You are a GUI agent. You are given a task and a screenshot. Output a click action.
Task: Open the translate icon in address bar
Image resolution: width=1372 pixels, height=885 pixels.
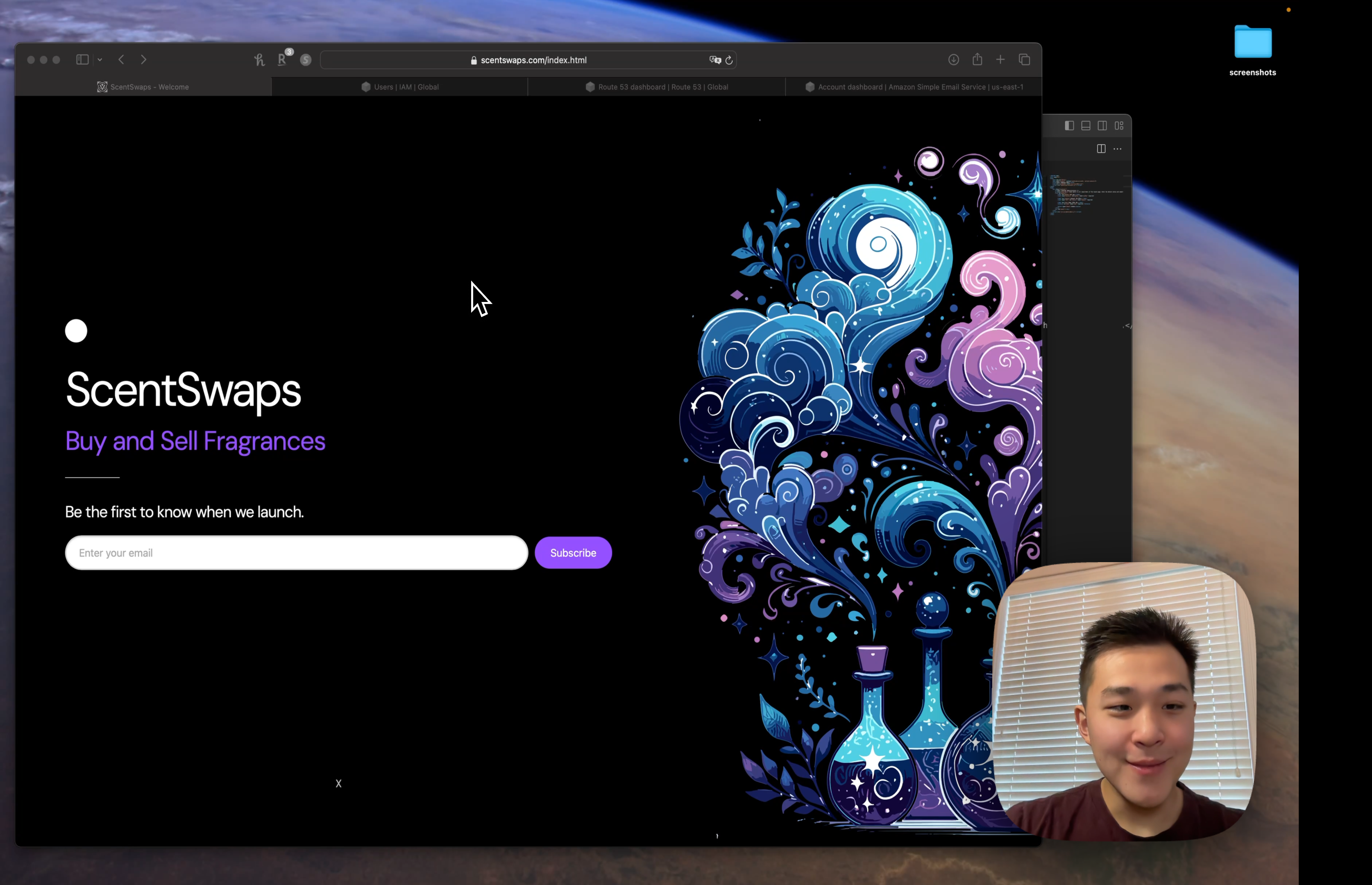(x=715, y=60)
